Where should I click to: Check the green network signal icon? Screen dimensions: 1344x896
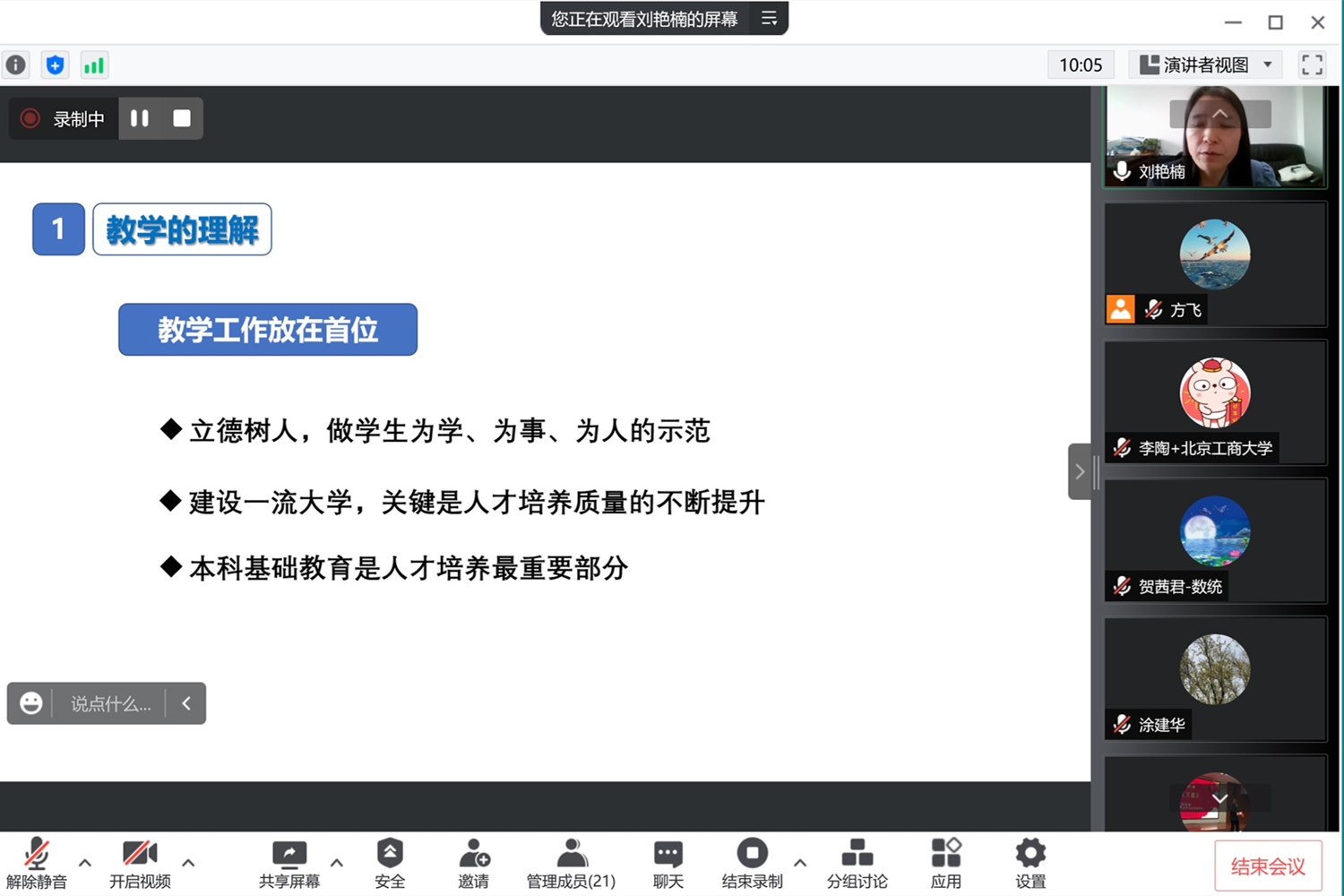coord(93,65)
